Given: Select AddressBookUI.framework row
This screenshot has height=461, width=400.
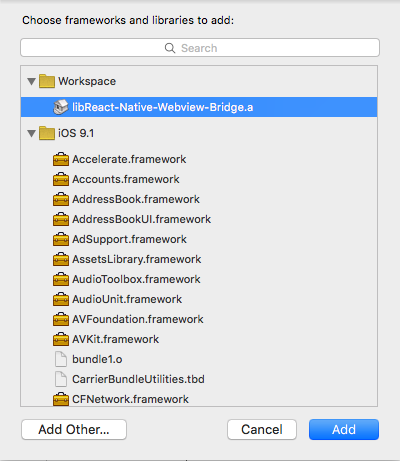Looking at the screenshot, I should [199, 219].
